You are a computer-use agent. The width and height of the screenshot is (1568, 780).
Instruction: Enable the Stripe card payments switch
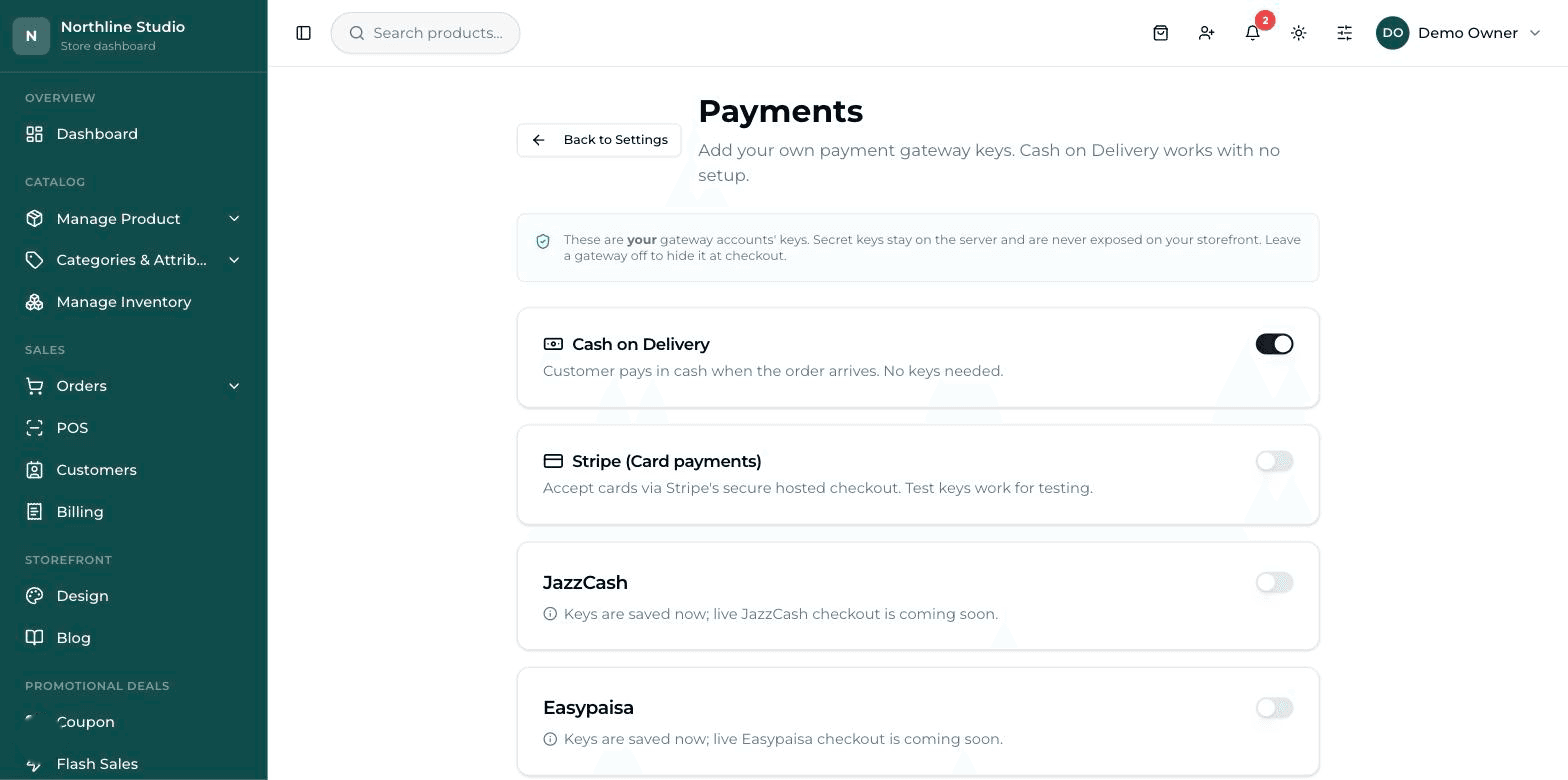click(1275, 461)
